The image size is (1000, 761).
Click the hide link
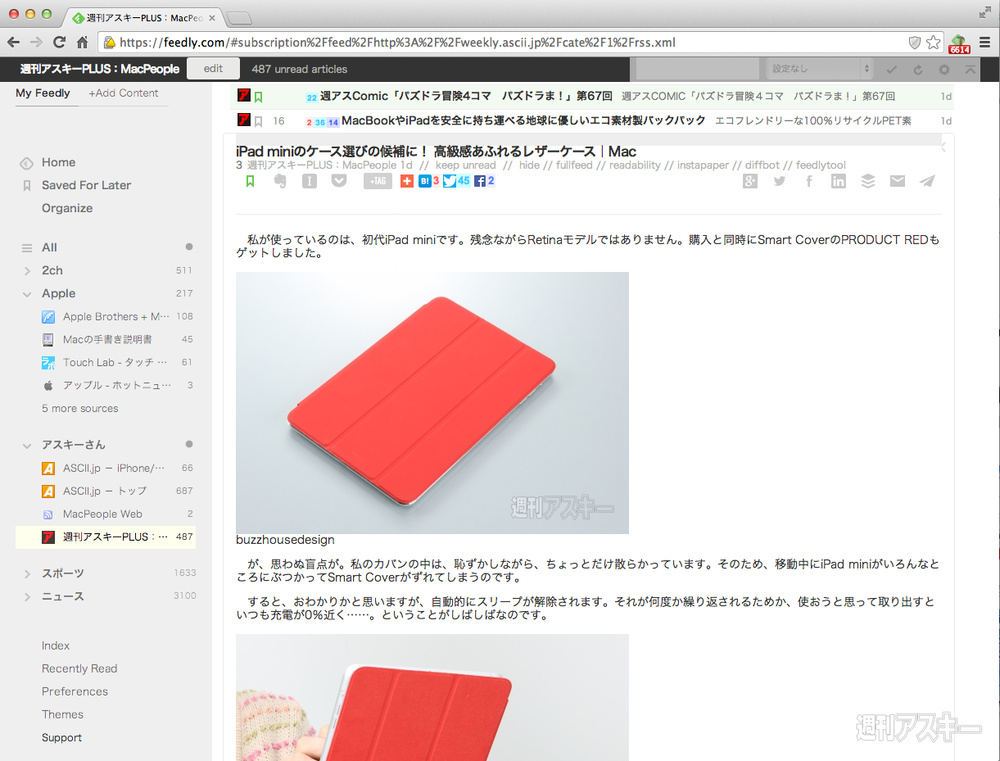click(x=529, y=165)
